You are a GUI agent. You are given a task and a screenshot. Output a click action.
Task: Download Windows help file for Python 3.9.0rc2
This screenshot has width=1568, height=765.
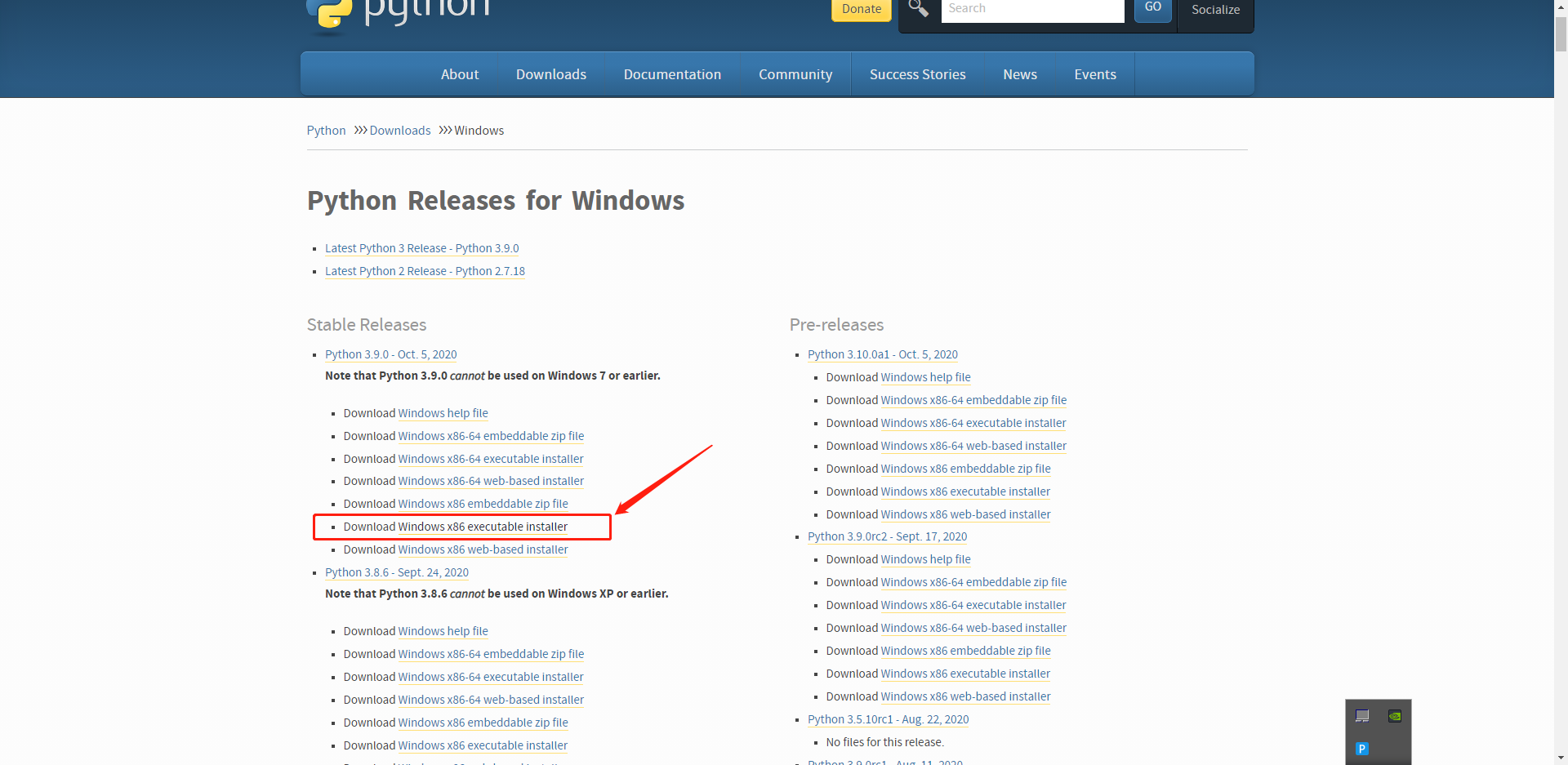926,559
